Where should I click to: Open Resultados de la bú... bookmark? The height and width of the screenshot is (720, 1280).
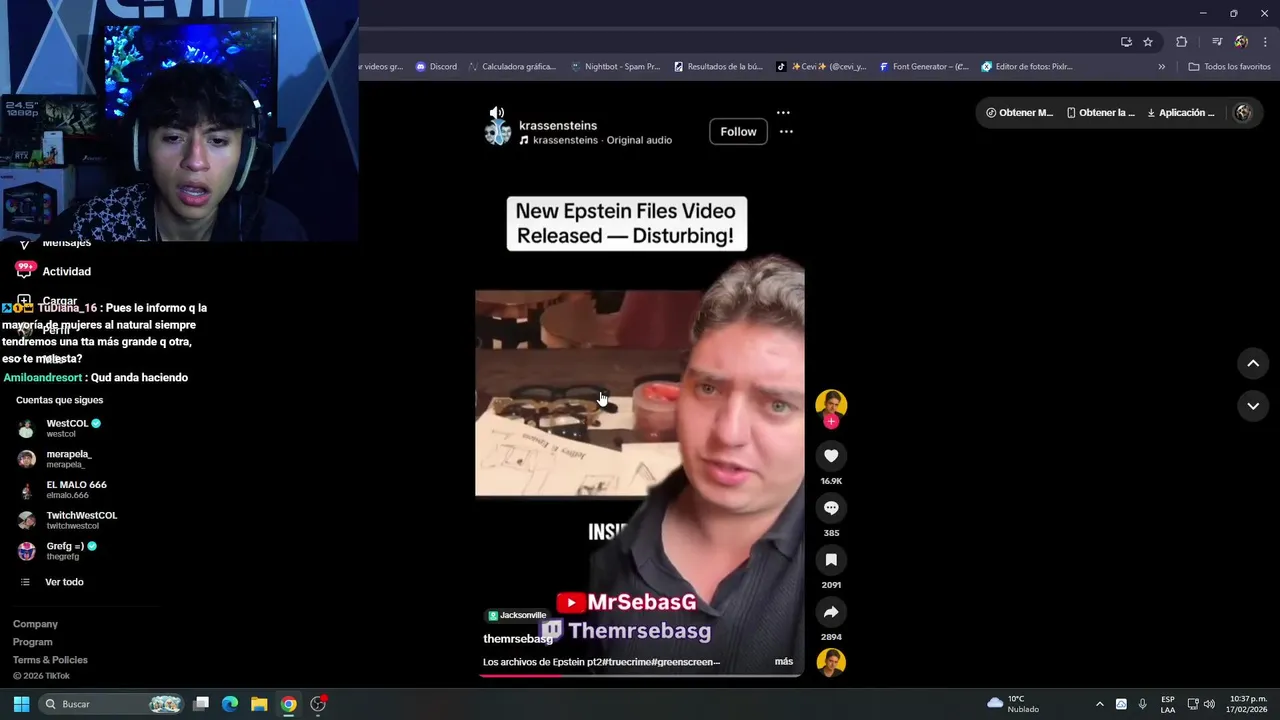718,67
